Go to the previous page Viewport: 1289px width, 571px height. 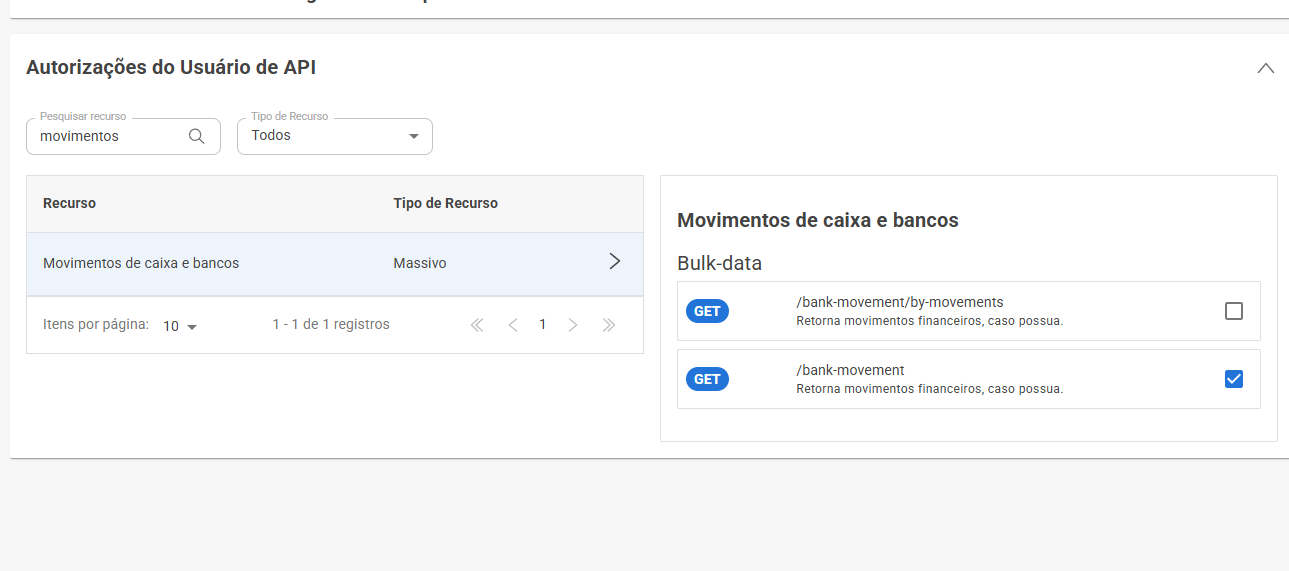pyautogui.click(x=513, y=325)
